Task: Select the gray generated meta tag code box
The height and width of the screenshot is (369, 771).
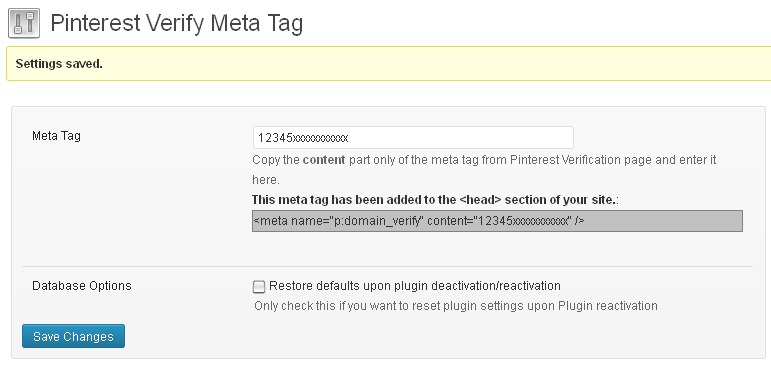Action: [x=497, y=221]
